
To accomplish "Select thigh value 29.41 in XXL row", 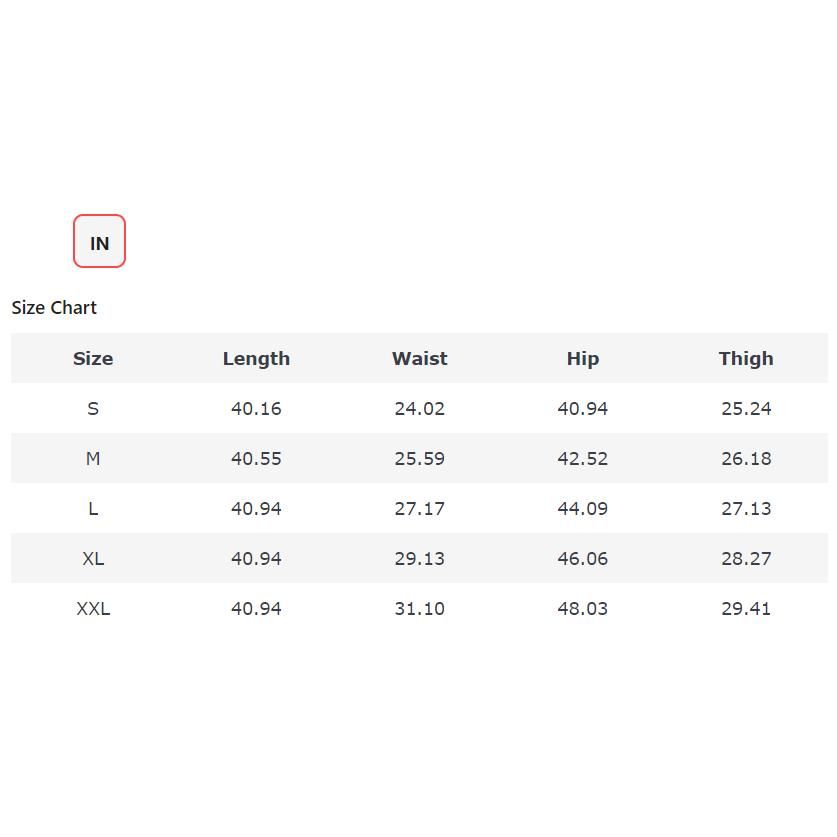I will click(746, 609).
